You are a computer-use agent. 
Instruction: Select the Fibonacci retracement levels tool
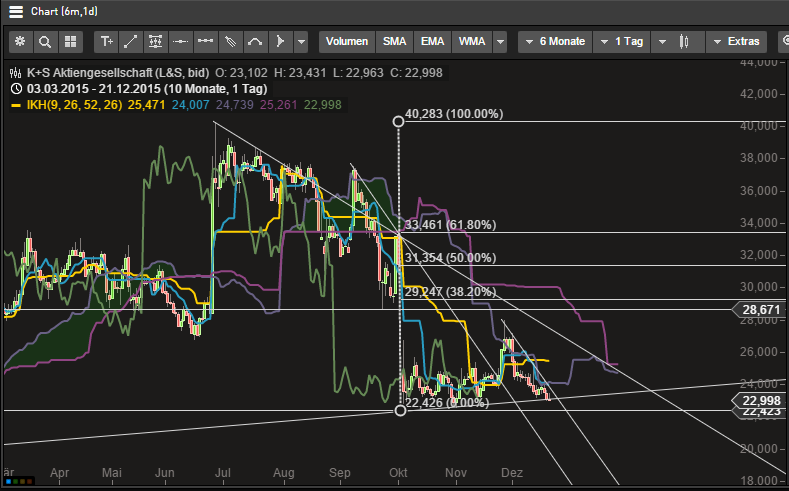pos(155,42)
